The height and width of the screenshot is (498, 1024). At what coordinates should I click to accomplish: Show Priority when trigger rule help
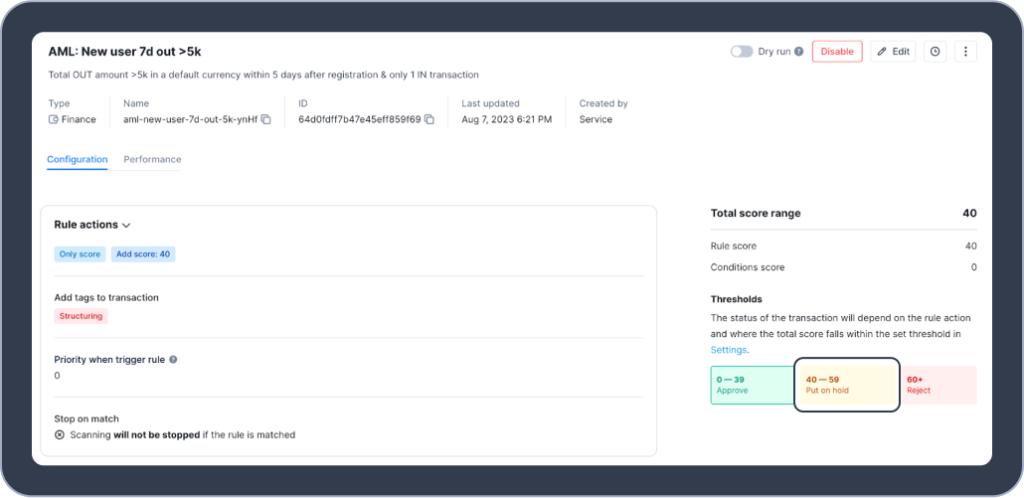(173, 360)
